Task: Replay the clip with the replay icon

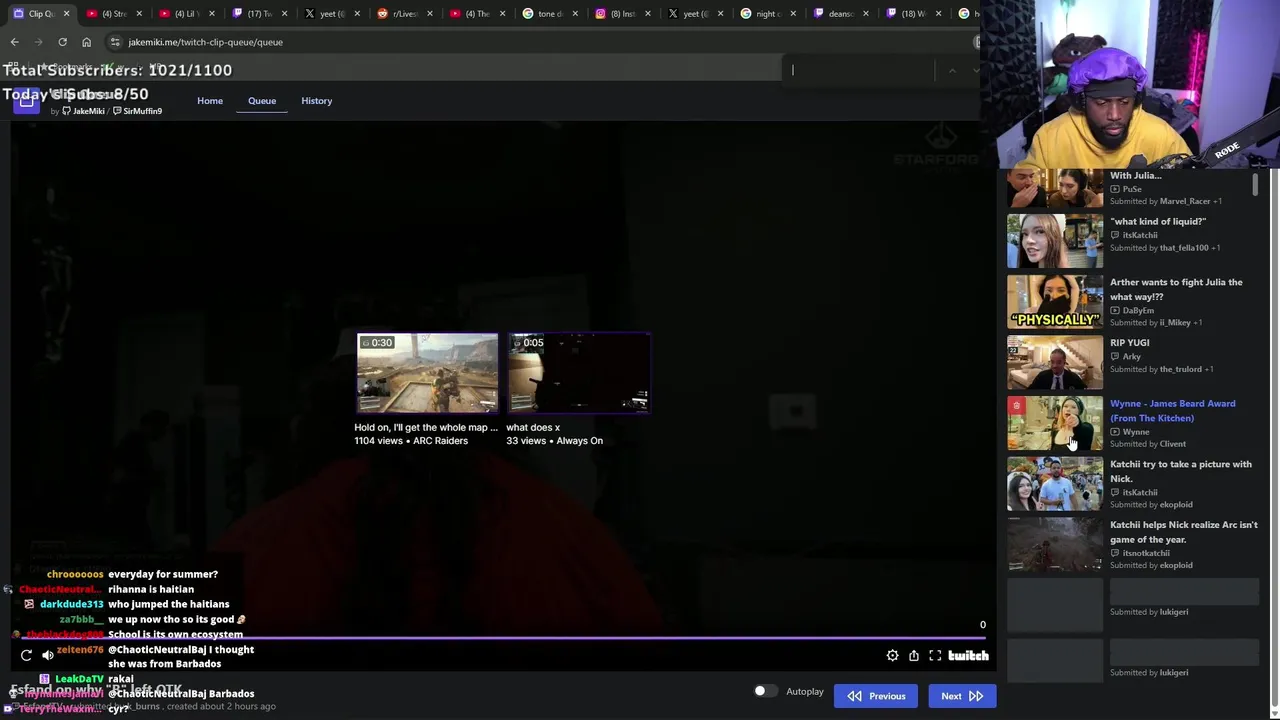Action: 26,656
